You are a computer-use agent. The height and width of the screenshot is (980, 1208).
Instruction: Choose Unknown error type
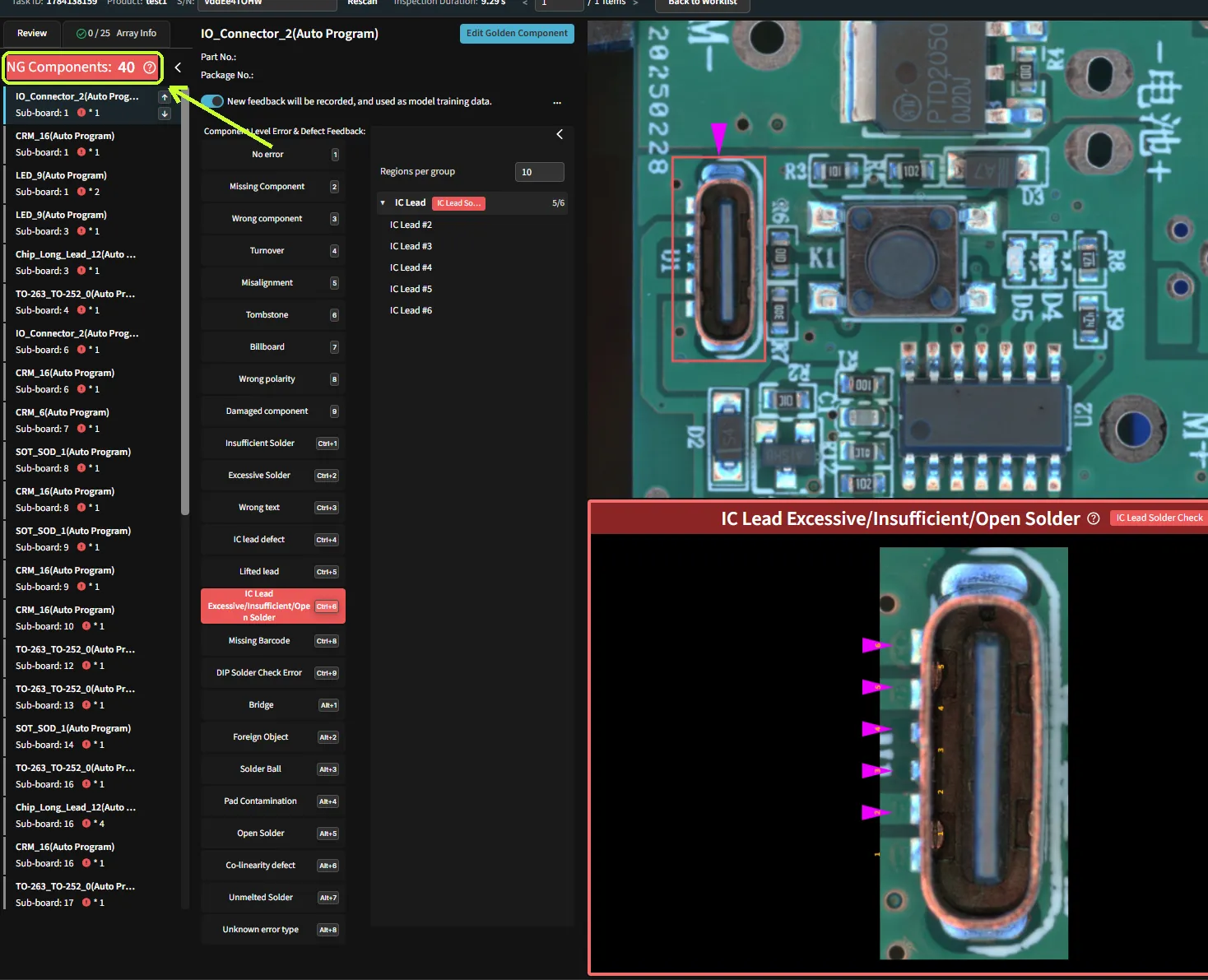[x=273, y=930]
